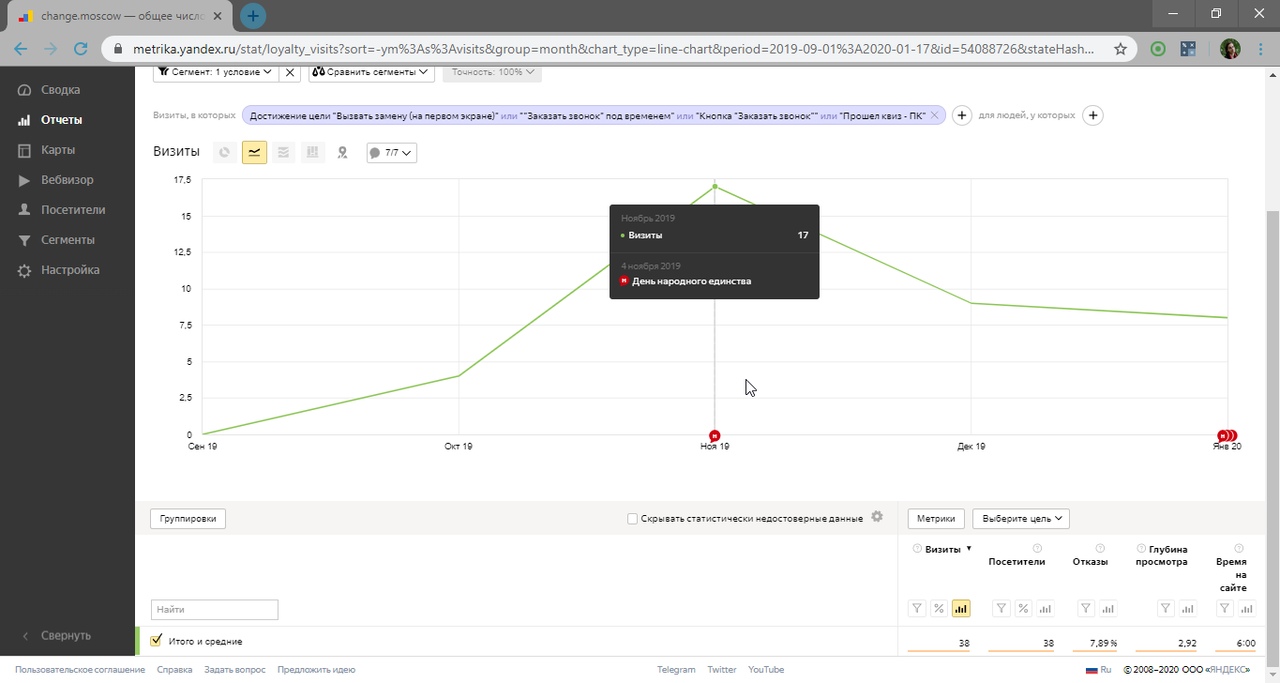
Task: Filter by Посетители funnel icon
Action: tap(1001, 608)
